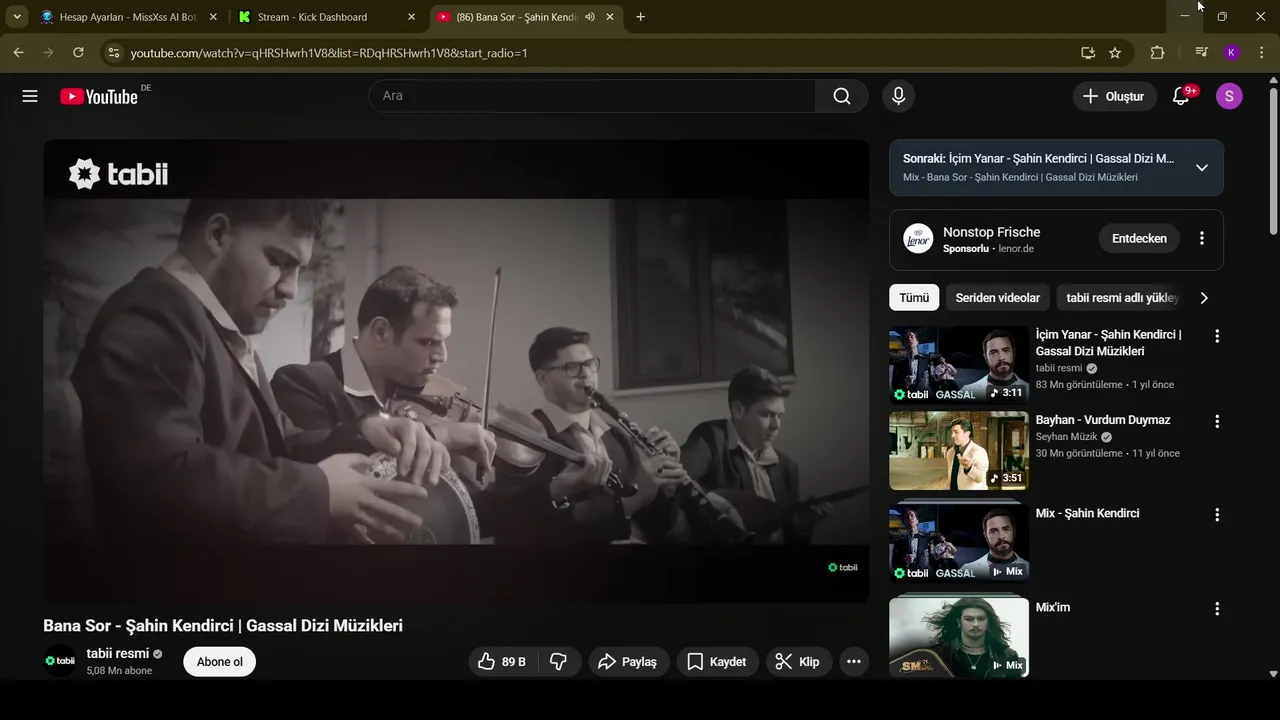This screenshot has height=720, width=1280.
Task: Bookmark this page with star icon
Action: [x=1115, y=53]
